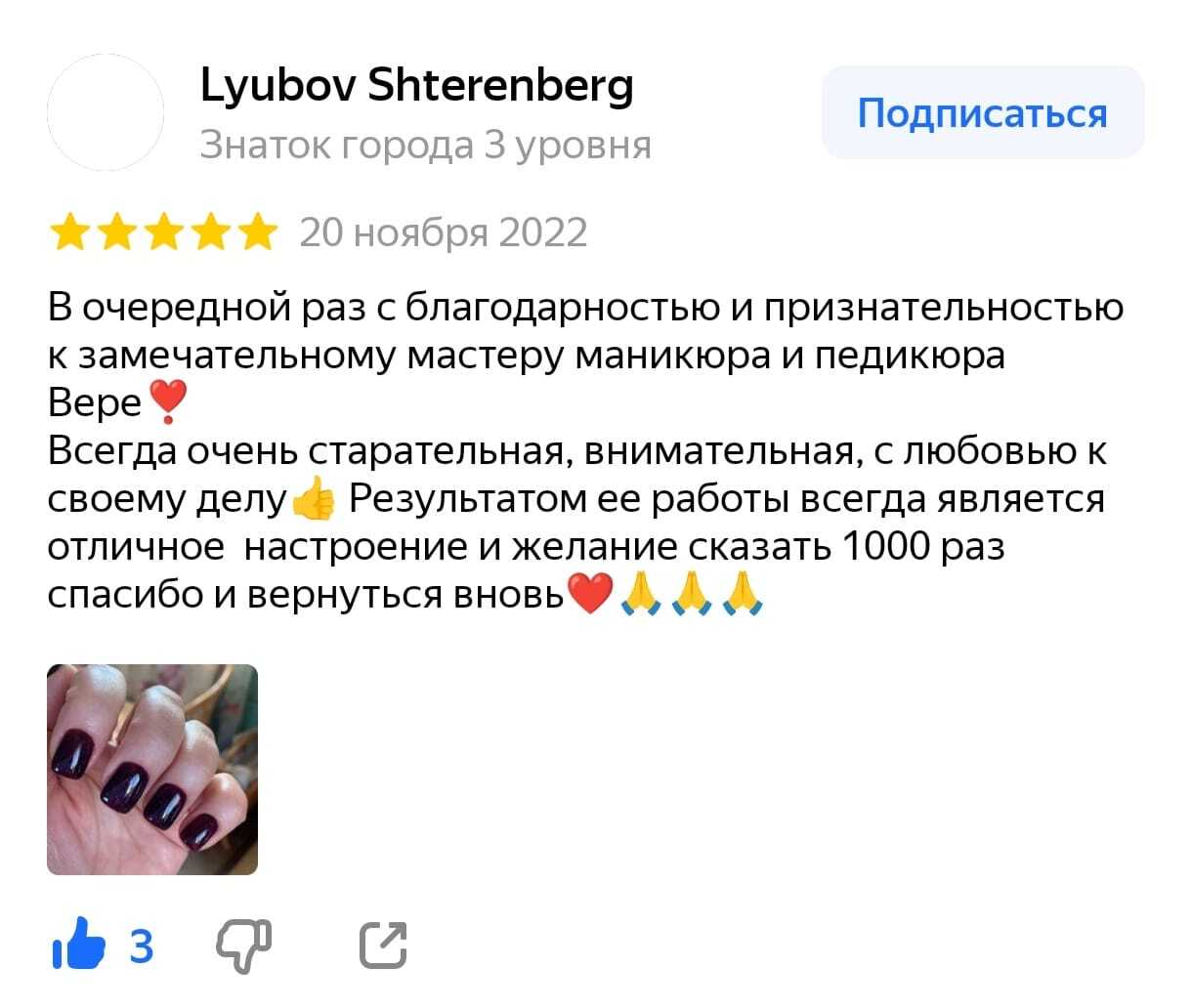Subscribe using the Подписаться button
The image size is (1192, 1008).
[983, 113]
